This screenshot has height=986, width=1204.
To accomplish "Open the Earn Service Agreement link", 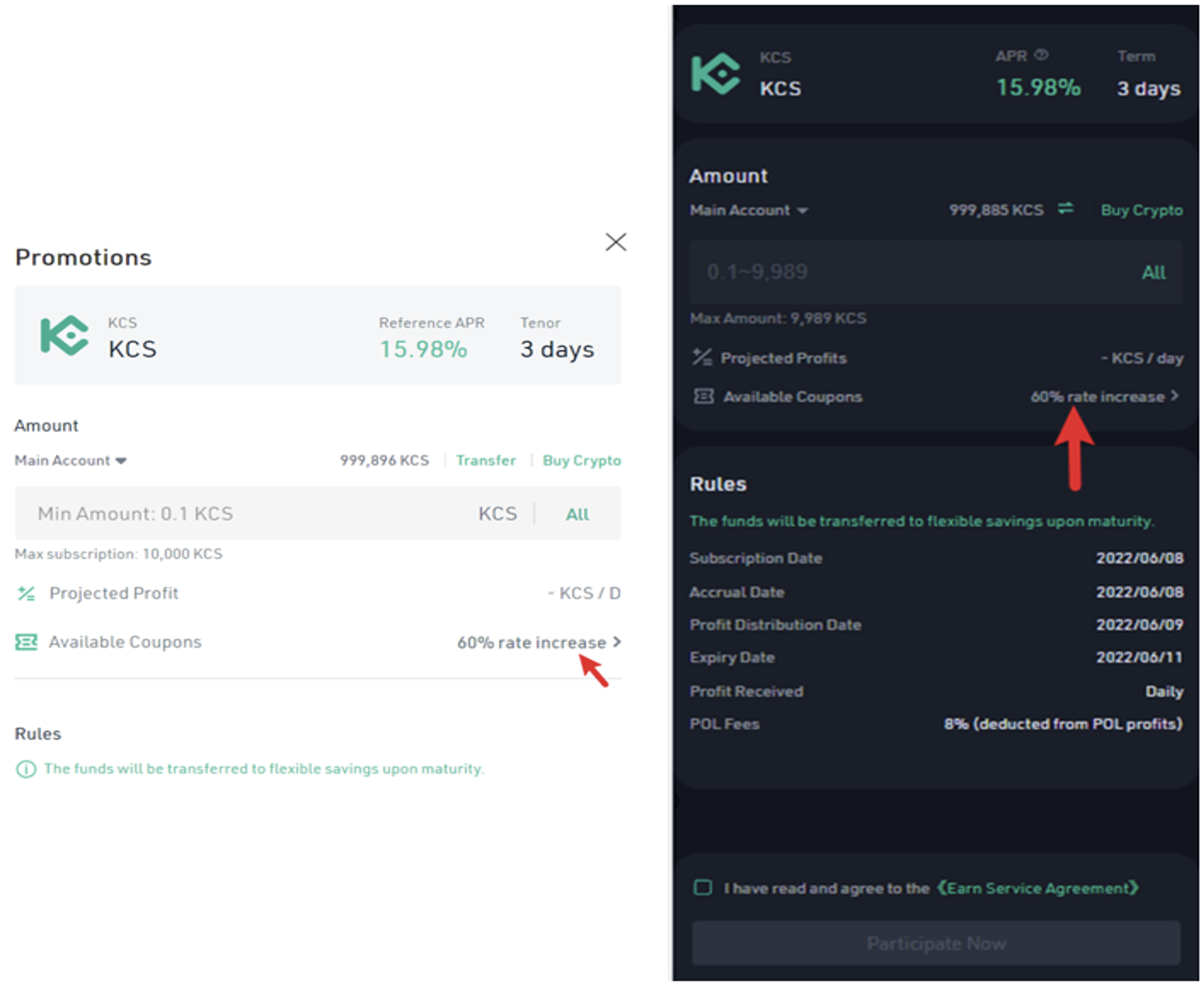I will coord(1037,887).
